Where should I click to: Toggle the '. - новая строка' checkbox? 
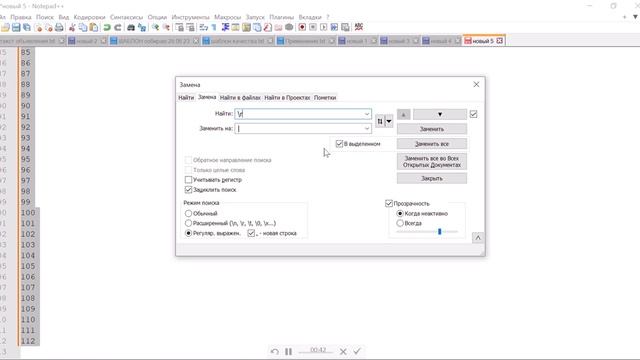pos(251,233)
